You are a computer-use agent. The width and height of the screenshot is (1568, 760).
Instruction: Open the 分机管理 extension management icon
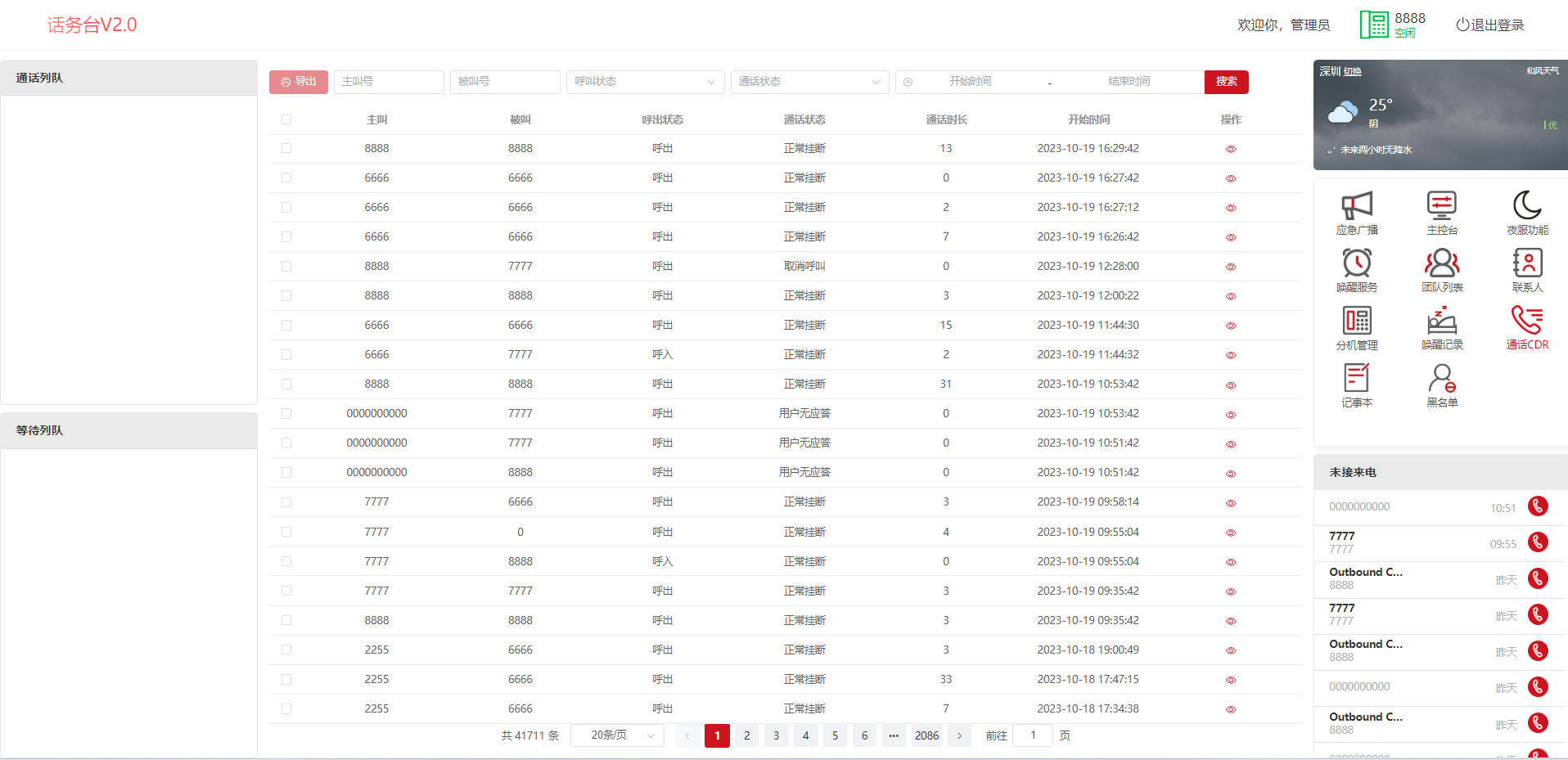point(1356,321)
